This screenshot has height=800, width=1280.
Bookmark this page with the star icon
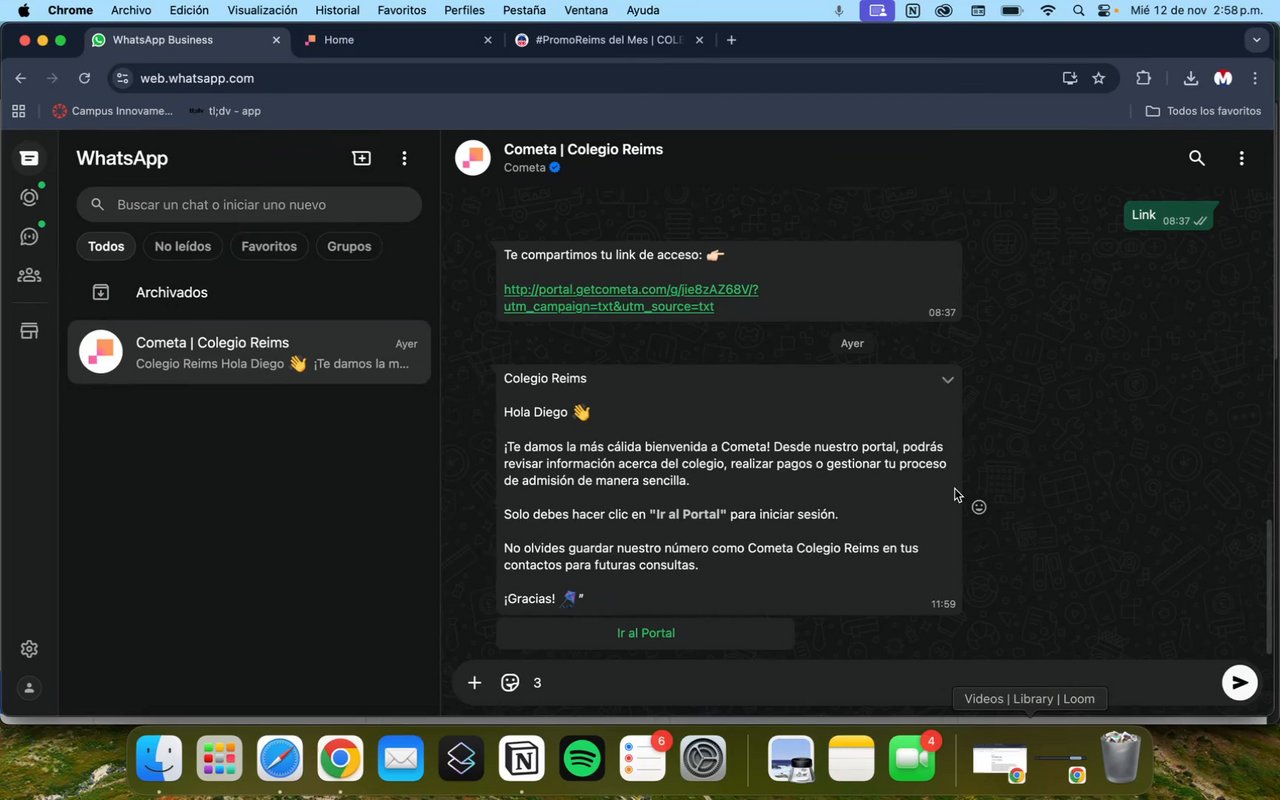click(x=1099, y=78)
